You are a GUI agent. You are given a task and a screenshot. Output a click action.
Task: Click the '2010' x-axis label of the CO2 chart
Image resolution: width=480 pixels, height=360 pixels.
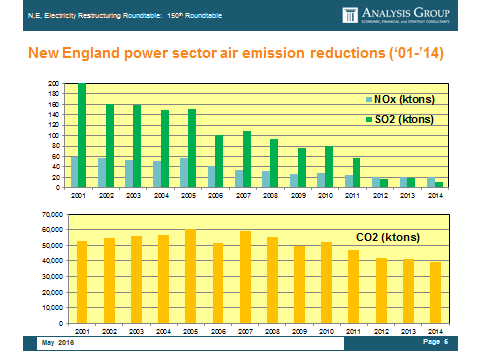tap(326, 331)
